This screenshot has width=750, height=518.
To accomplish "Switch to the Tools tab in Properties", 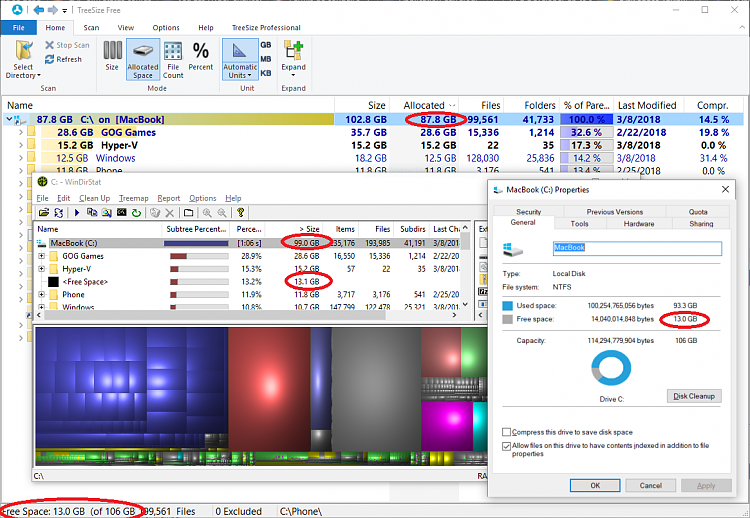I will click(579, 223).
